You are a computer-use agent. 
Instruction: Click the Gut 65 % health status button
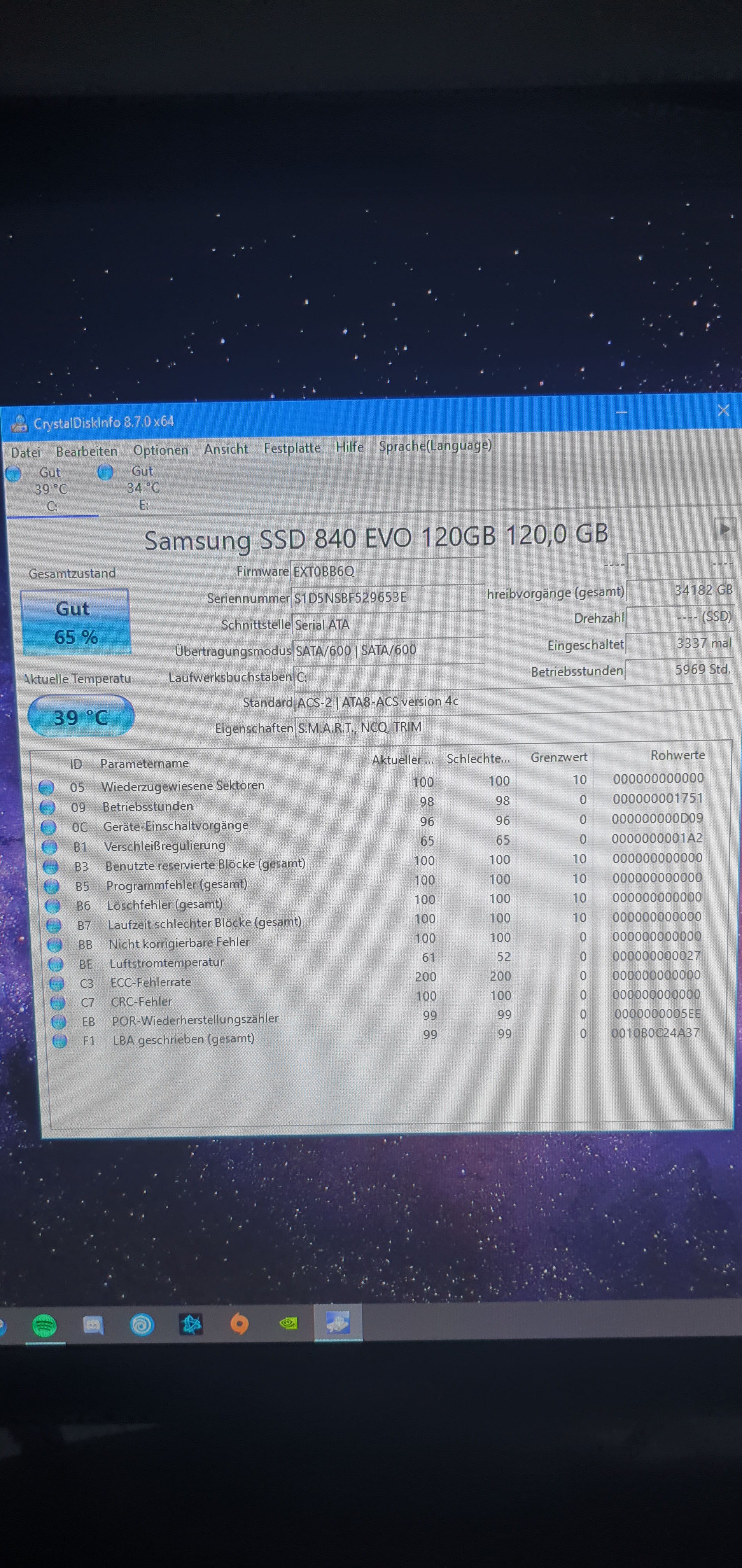[75, 622]
